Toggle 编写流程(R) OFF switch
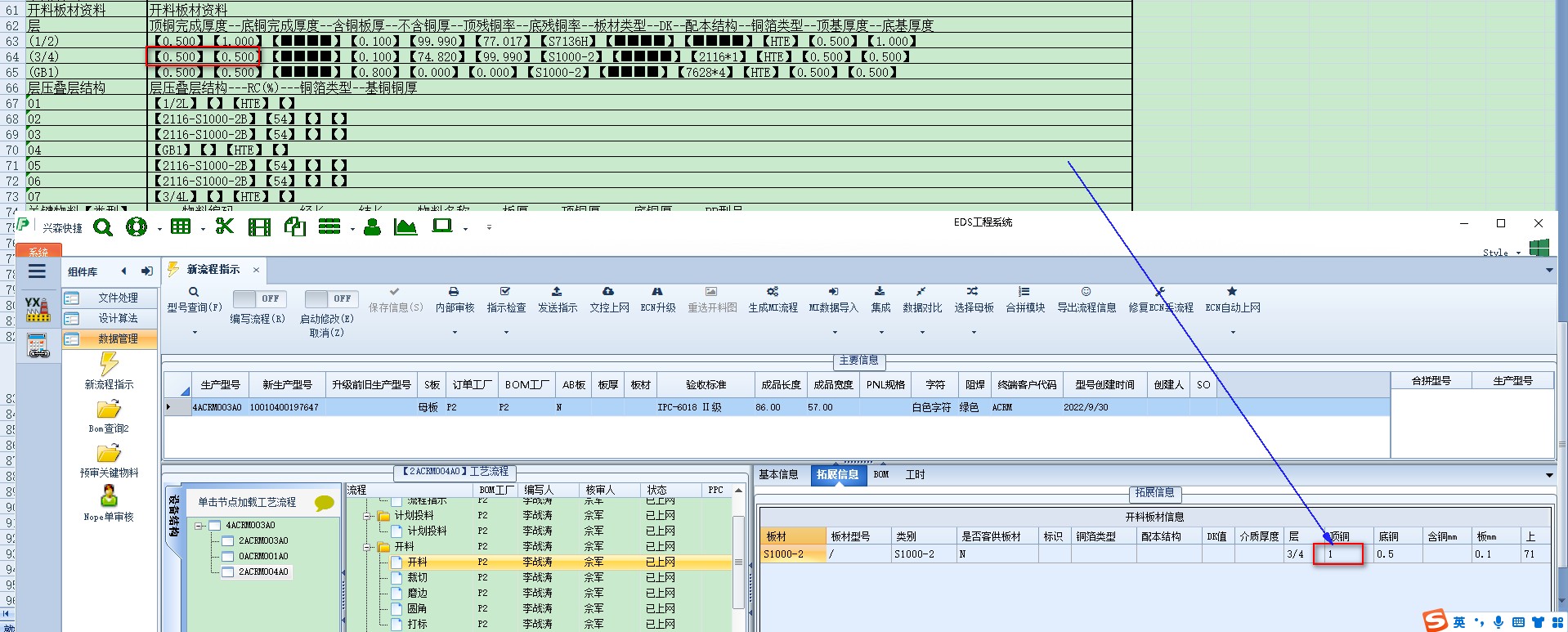 tap(258, 298)
